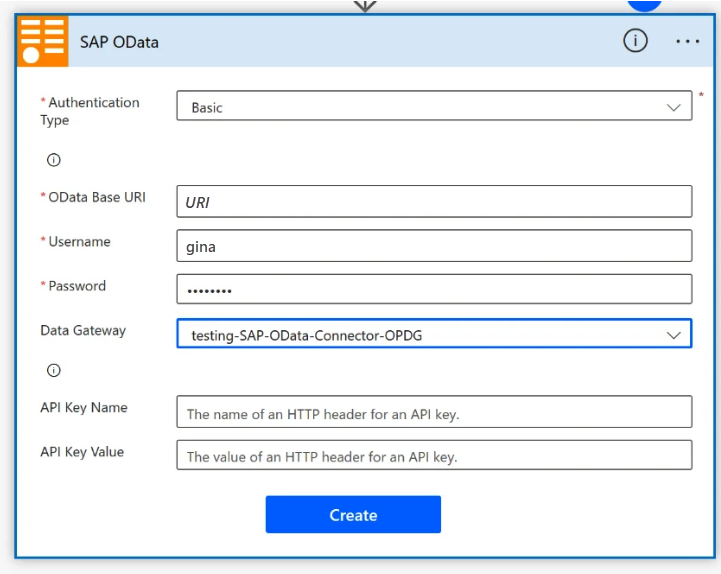The image size is (721, 574).
Task: Click the API Key Name input field
Action: coord(434,412)
